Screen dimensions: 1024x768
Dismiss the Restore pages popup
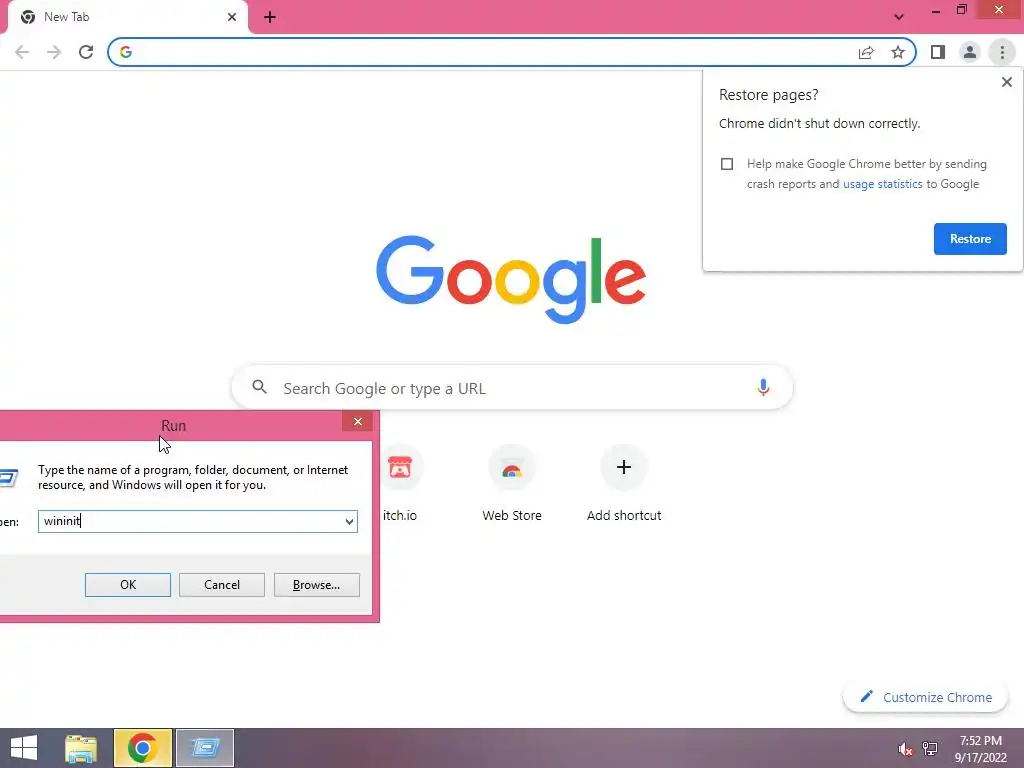[x=1007, y=82]
